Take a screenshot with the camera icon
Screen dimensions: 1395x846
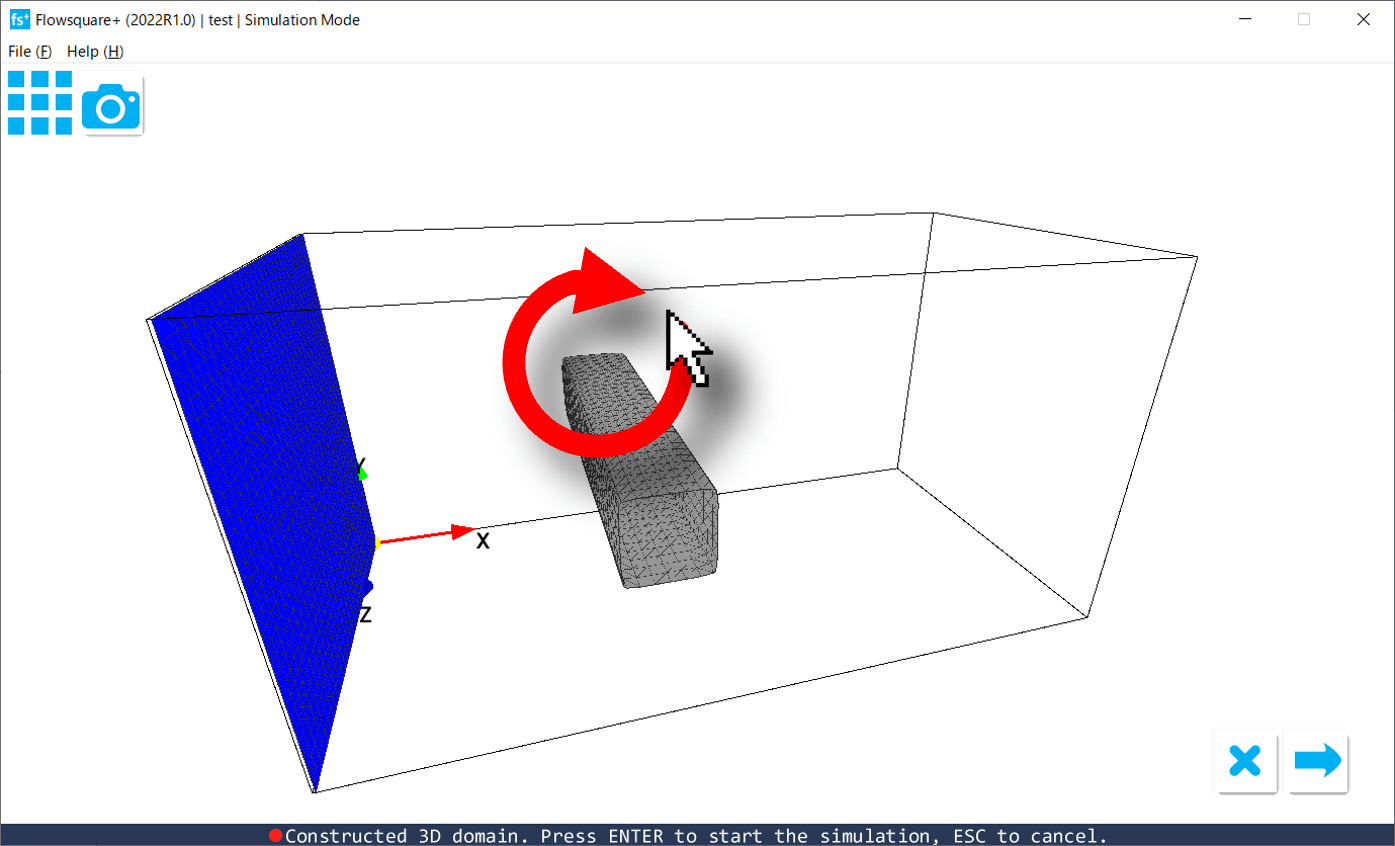tap(111, 104)
